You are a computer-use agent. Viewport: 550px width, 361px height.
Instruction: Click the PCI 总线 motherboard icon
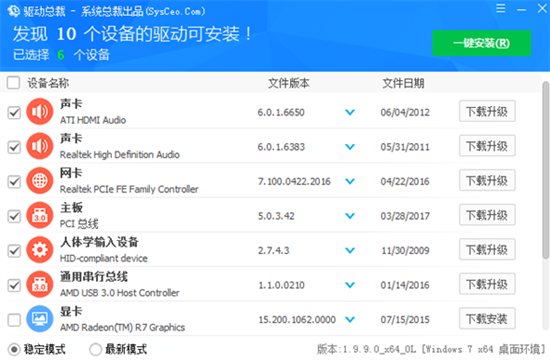[40, 215]
